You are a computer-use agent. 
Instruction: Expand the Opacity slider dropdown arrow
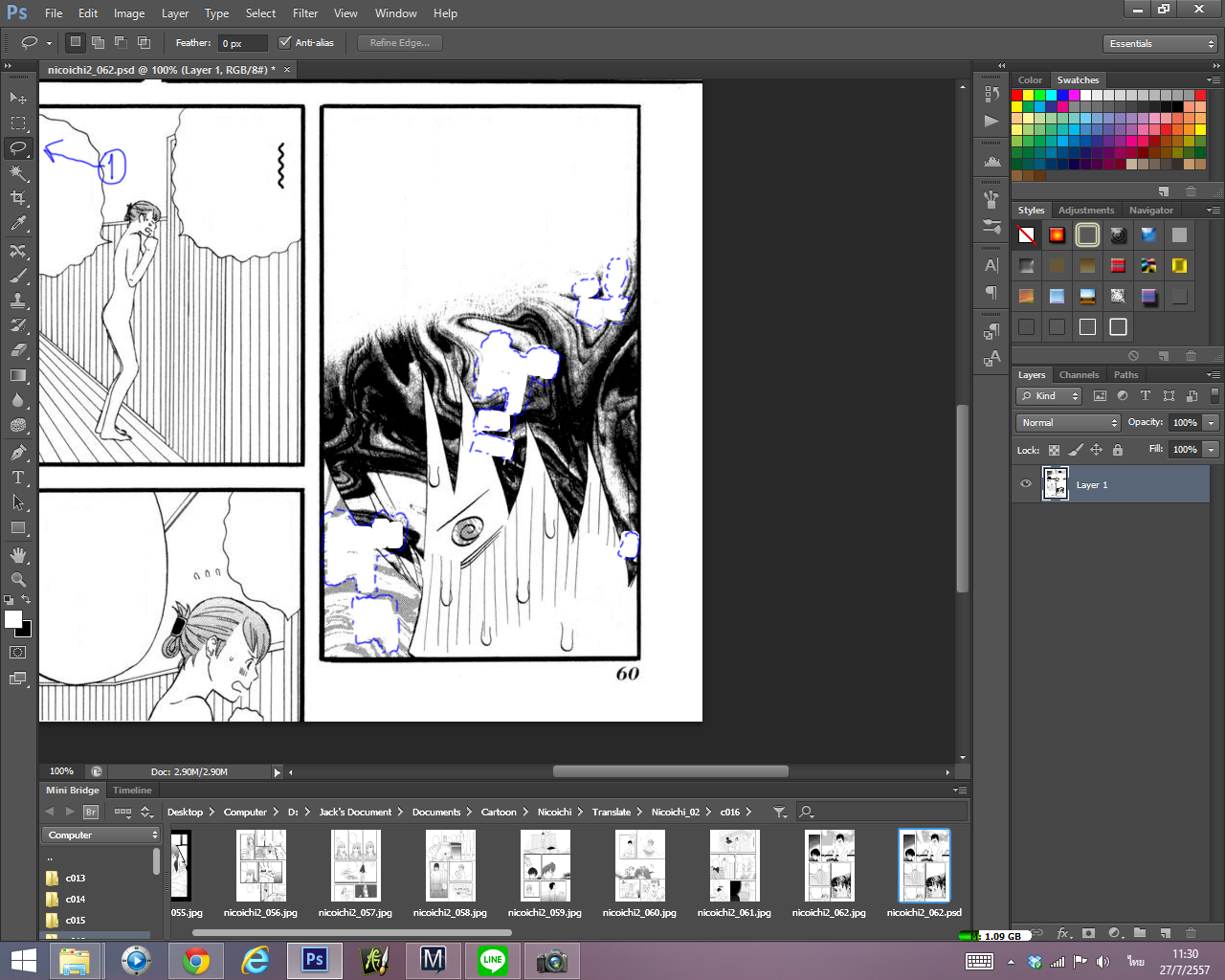1212,422
